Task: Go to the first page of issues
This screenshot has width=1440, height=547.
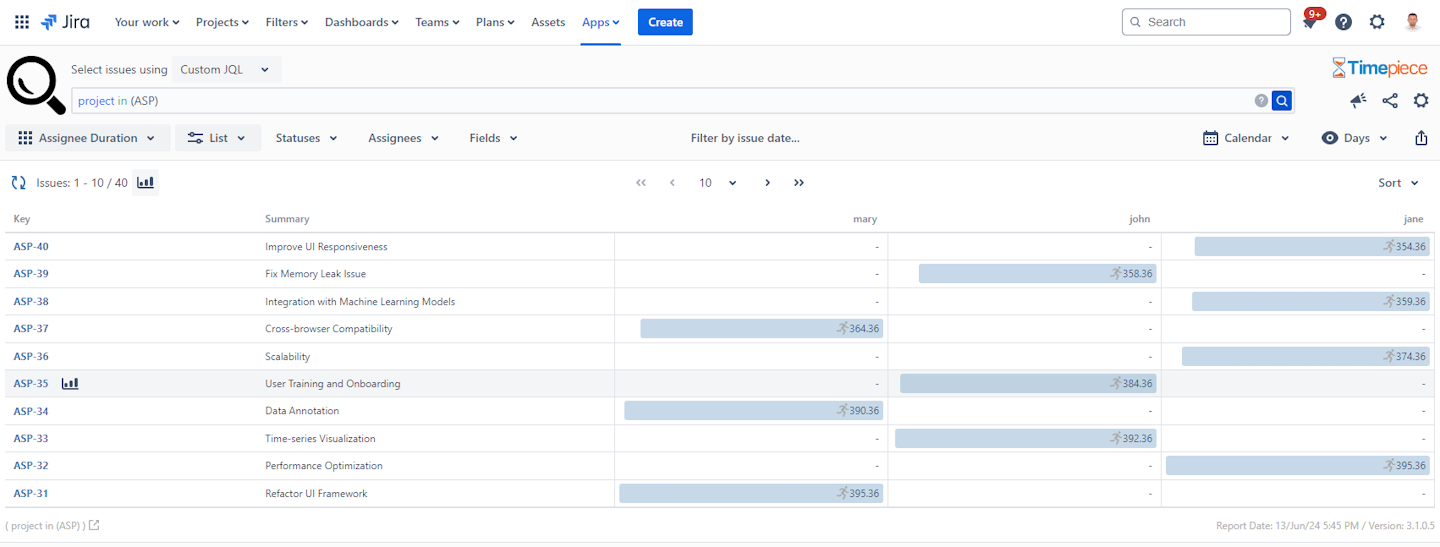Action: click(x=641, y=183)
